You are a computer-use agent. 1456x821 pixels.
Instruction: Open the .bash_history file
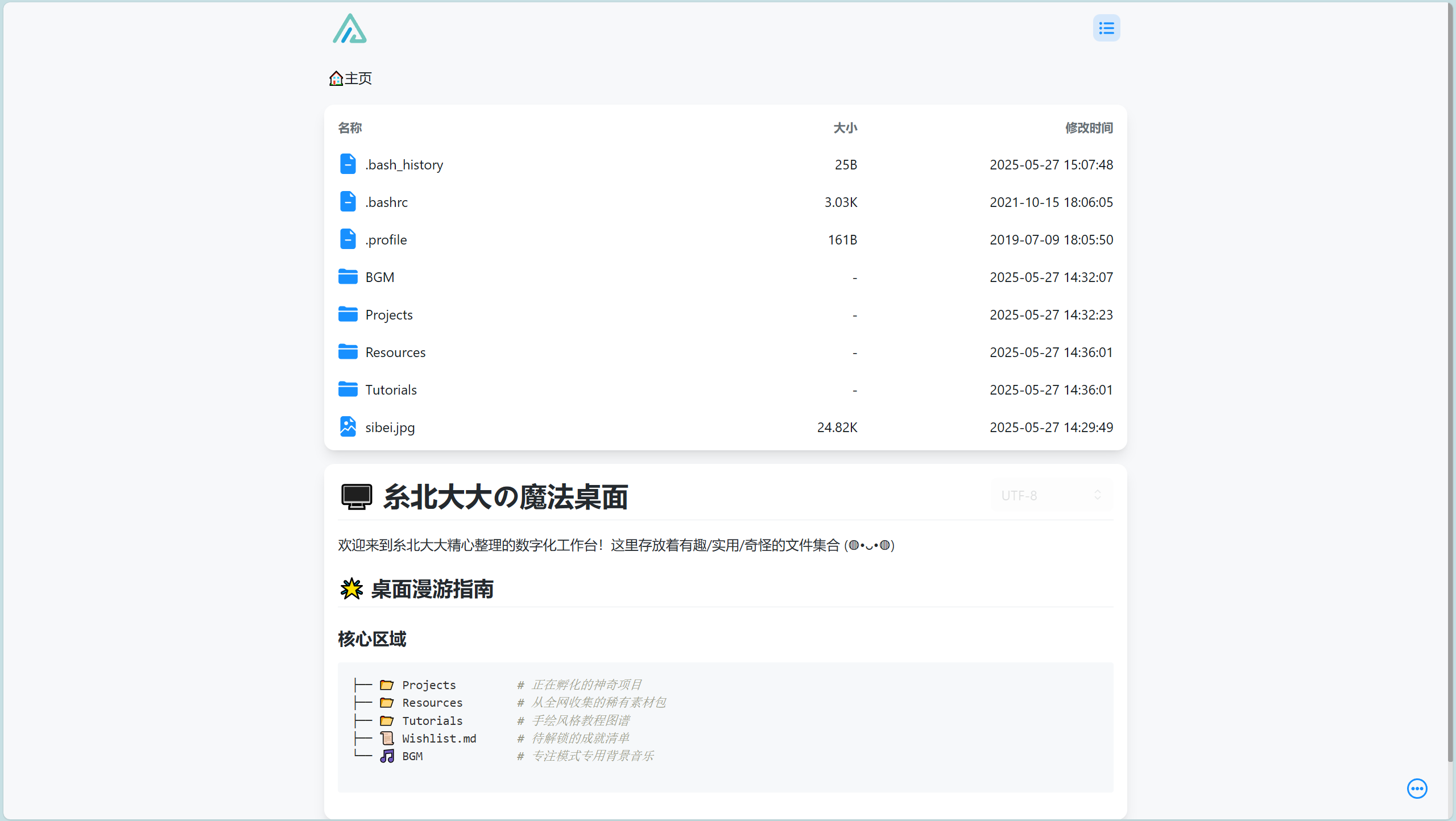pos(404,164)
